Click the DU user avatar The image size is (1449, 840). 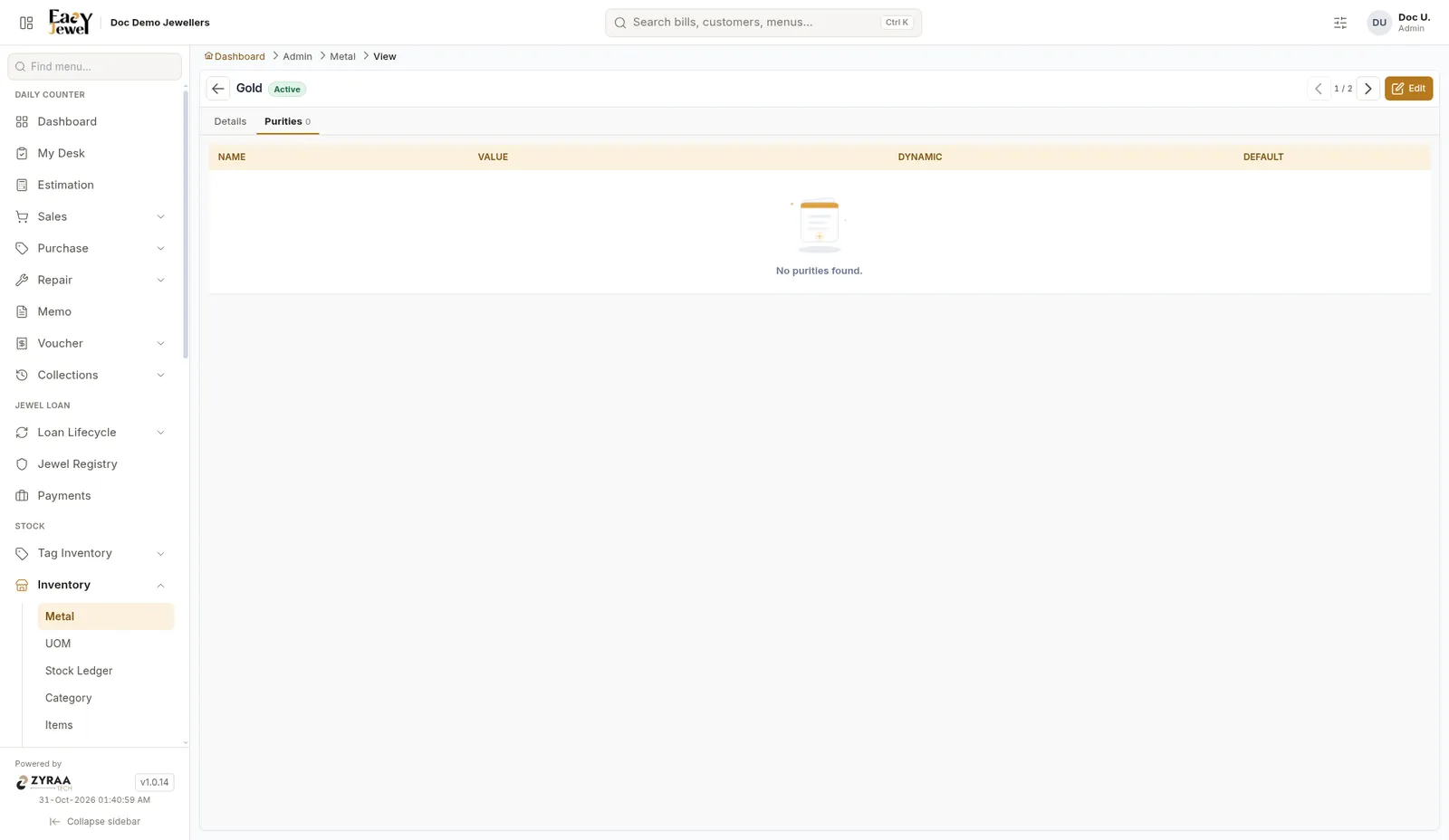tap(1379, 23)
